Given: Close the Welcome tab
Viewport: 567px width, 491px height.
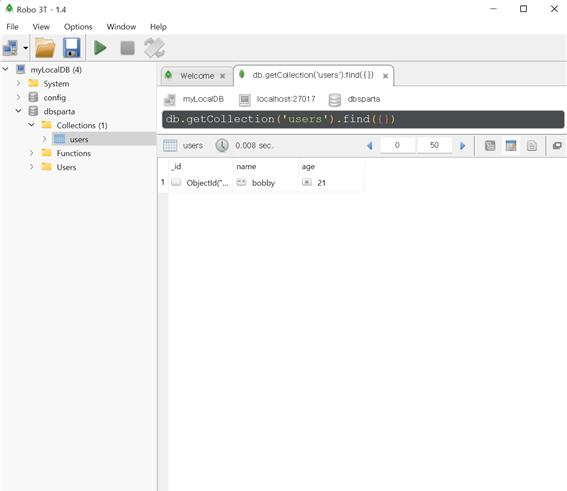Looking at the screenshot, I should coord(223,76).
